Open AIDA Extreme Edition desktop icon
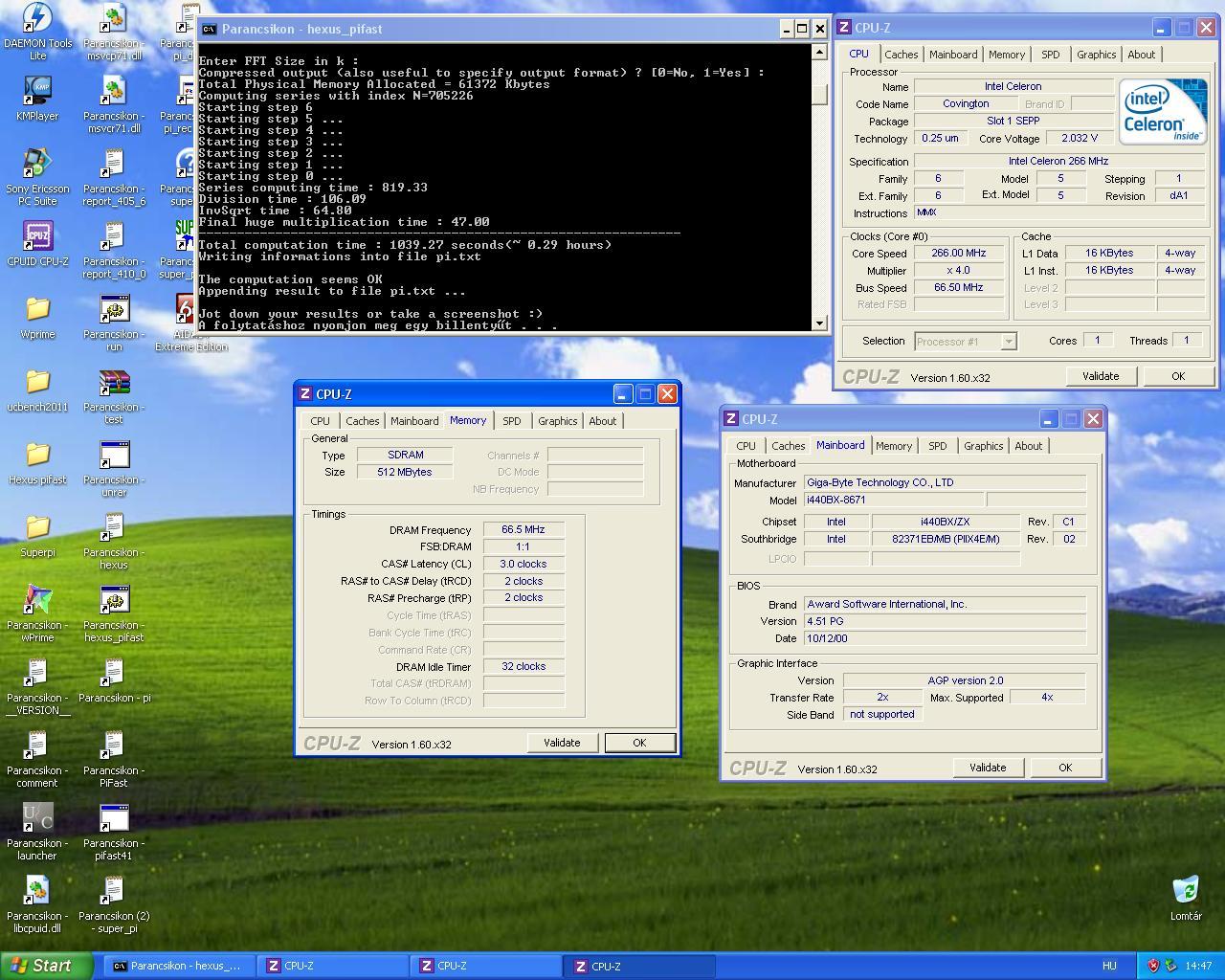This screenshot has height=980, width=1225. (x=188, y=308)
